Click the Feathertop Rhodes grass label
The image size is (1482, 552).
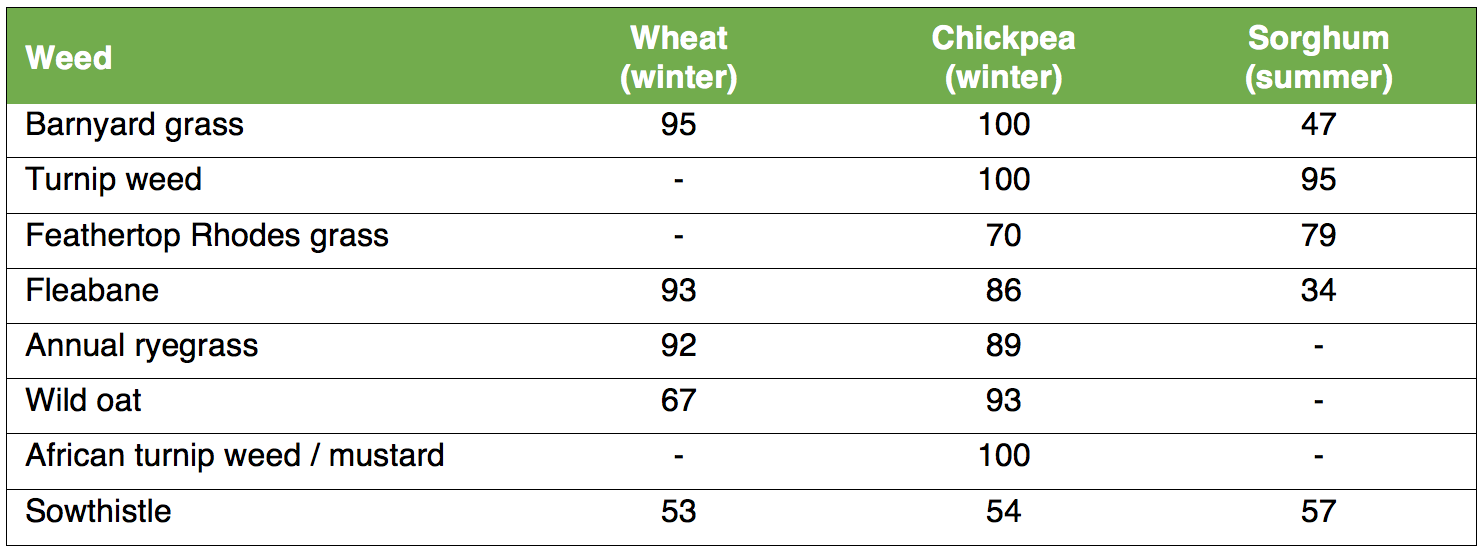coord(207,236)
